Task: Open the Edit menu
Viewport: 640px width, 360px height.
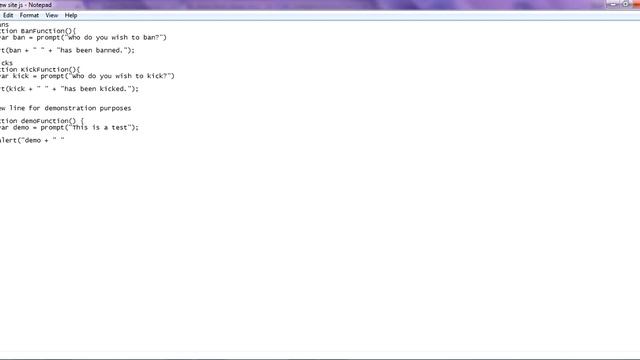Action: coord(8,16)
